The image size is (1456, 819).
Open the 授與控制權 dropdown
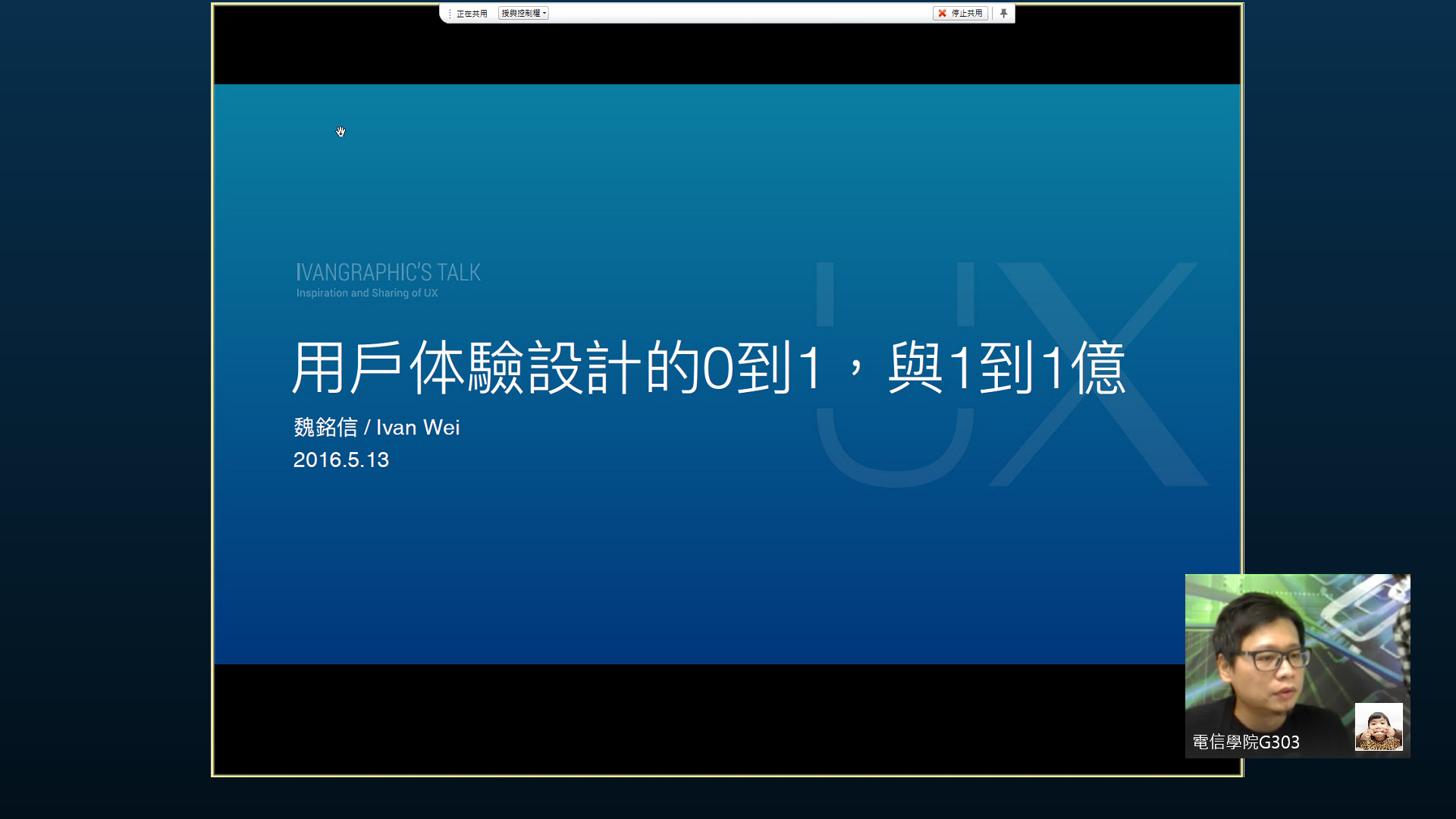(x=521, y=13)
